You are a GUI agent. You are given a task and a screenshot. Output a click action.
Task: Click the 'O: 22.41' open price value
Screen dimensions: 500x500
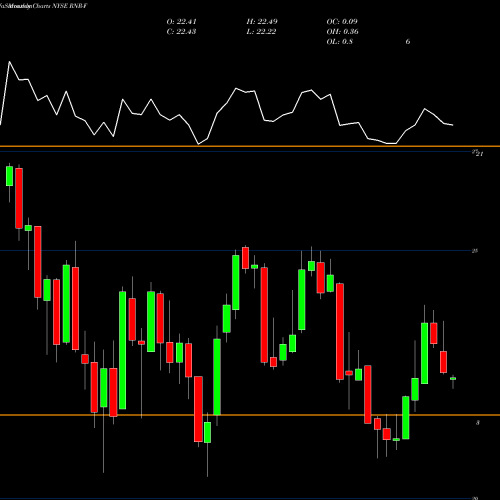pyautogui.click(x=181, y=22)
